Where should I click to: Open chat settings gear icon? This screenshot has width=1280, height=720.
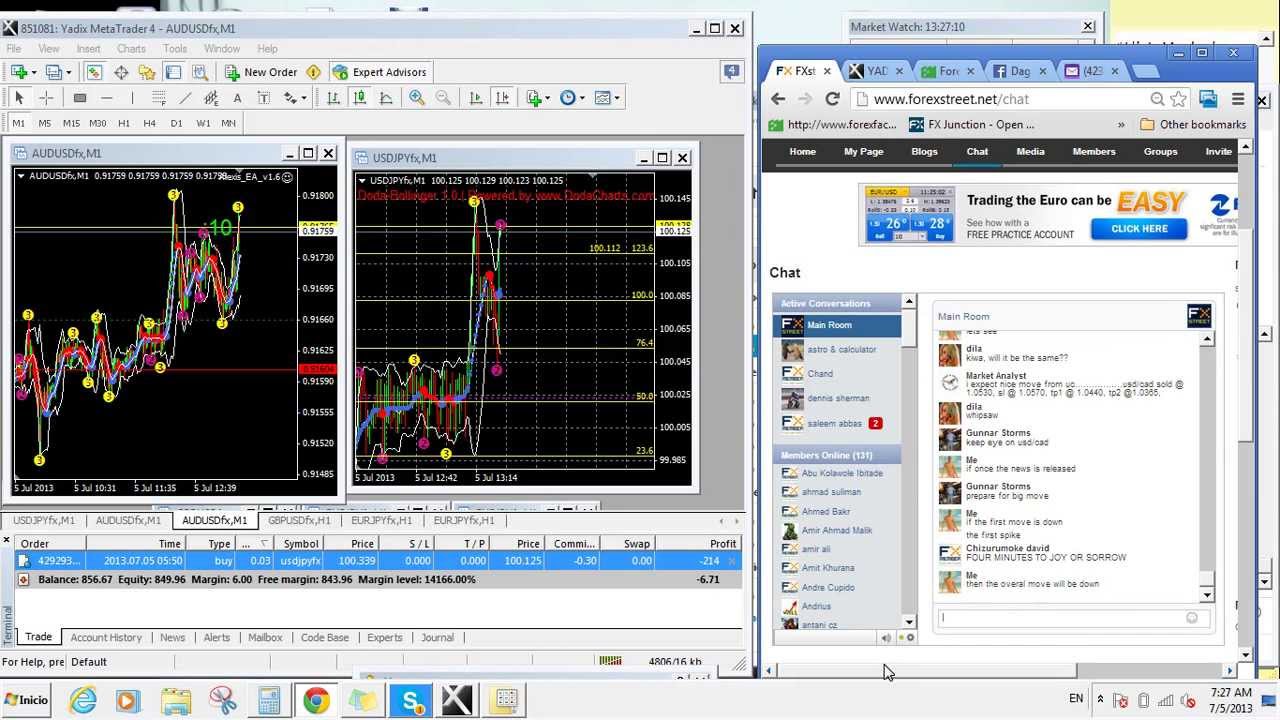(909, 638)
